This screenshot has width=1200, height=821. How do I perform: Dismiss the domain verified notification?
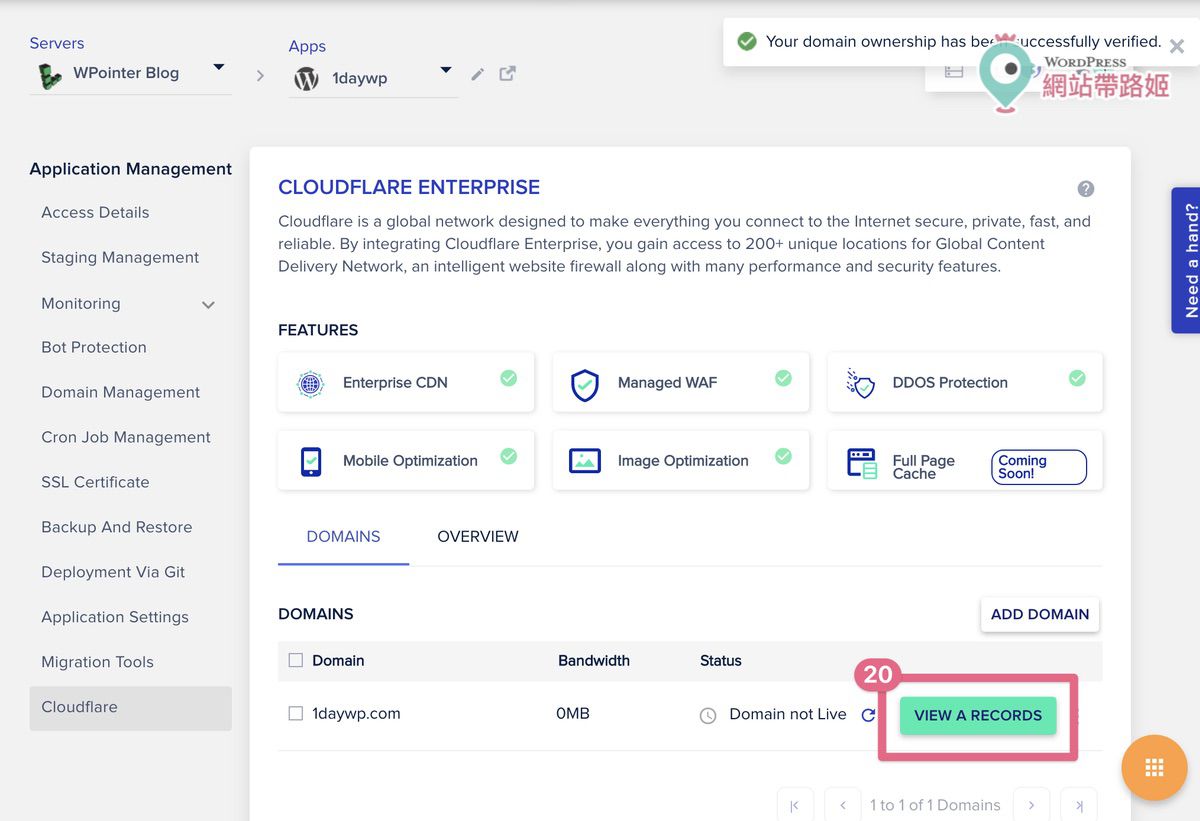(x=1177, y=46)
